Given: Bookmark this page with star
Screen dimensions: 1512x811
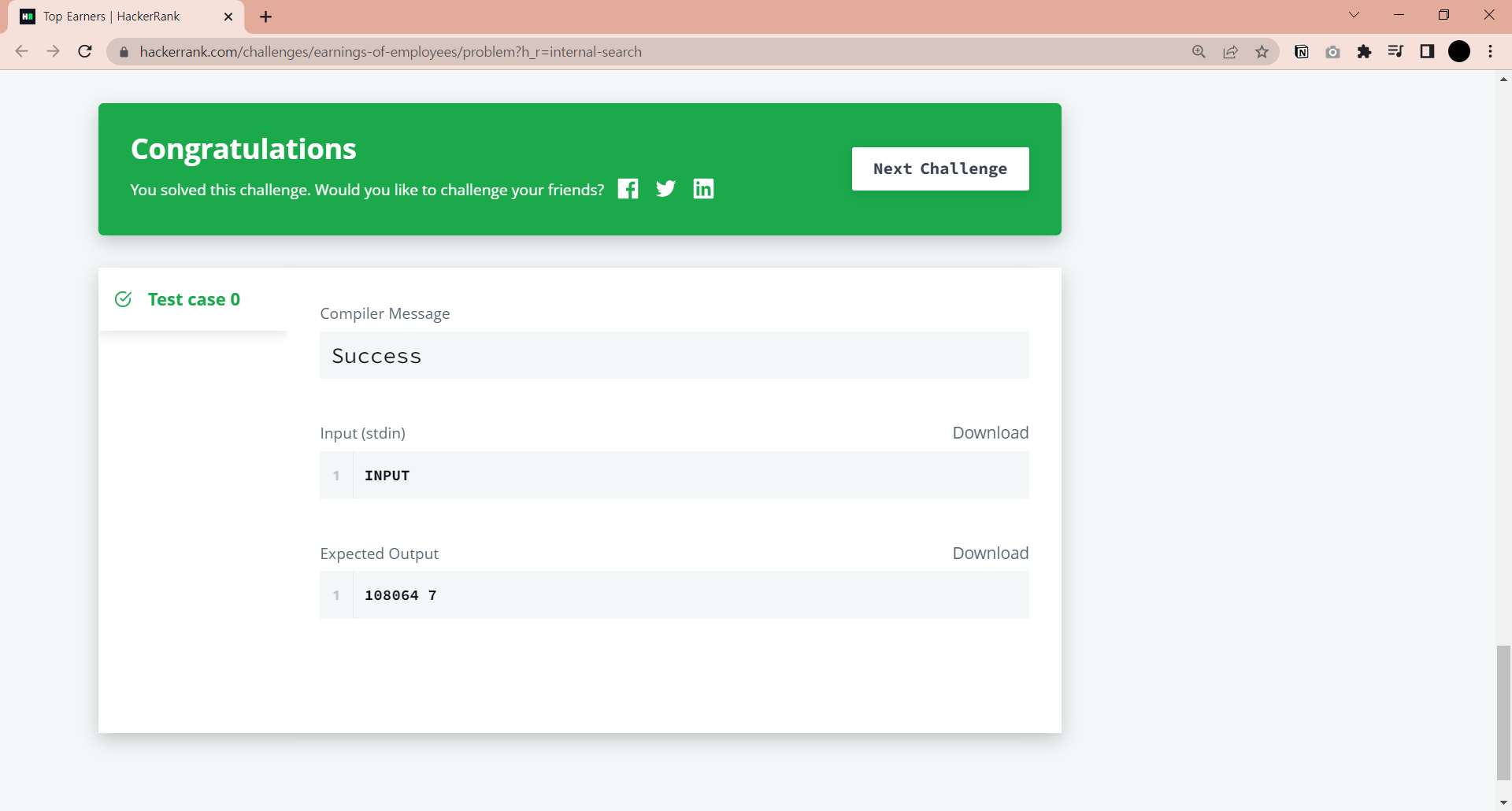Looking at the screenshot, I should tap(1262, 52).
